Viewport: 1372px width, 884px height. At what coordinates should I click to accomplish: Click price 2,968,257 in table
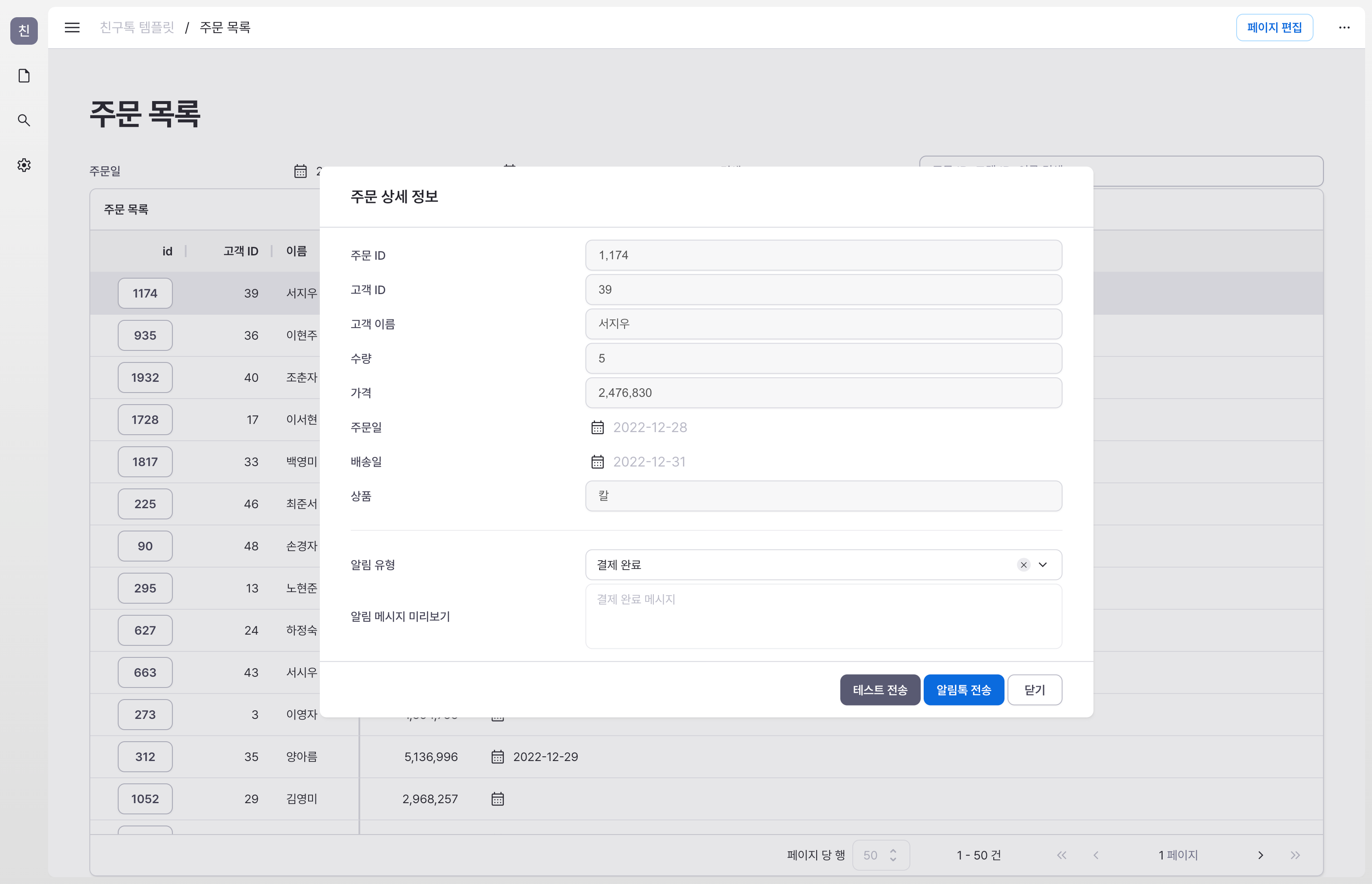coord(430,799)
